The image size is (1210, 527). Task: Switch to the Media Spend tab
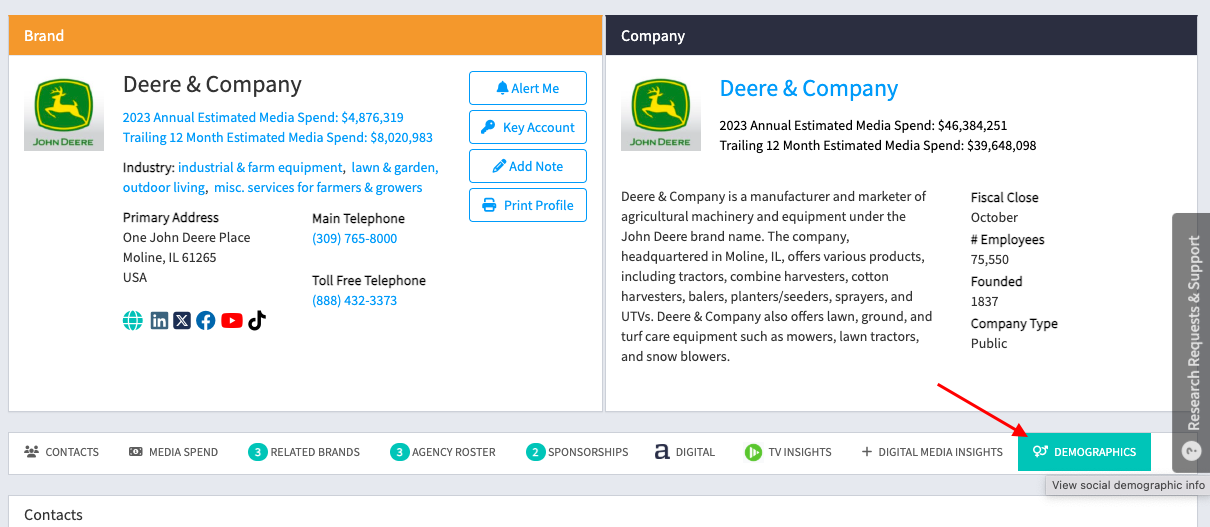tap(174, 452)
